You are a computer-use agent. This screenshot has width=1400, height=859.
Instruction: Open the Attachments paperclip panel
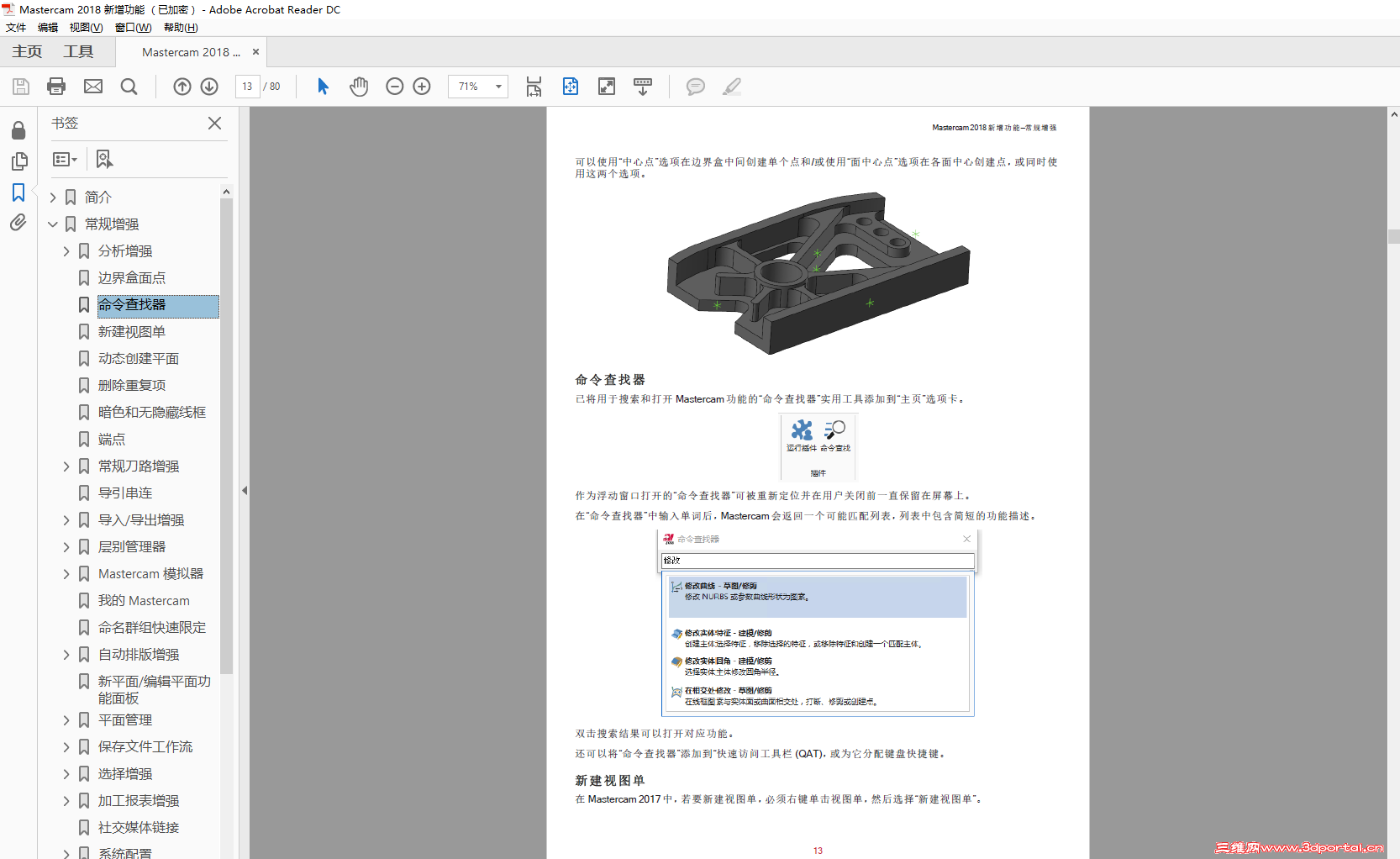[x=18, y=223]
